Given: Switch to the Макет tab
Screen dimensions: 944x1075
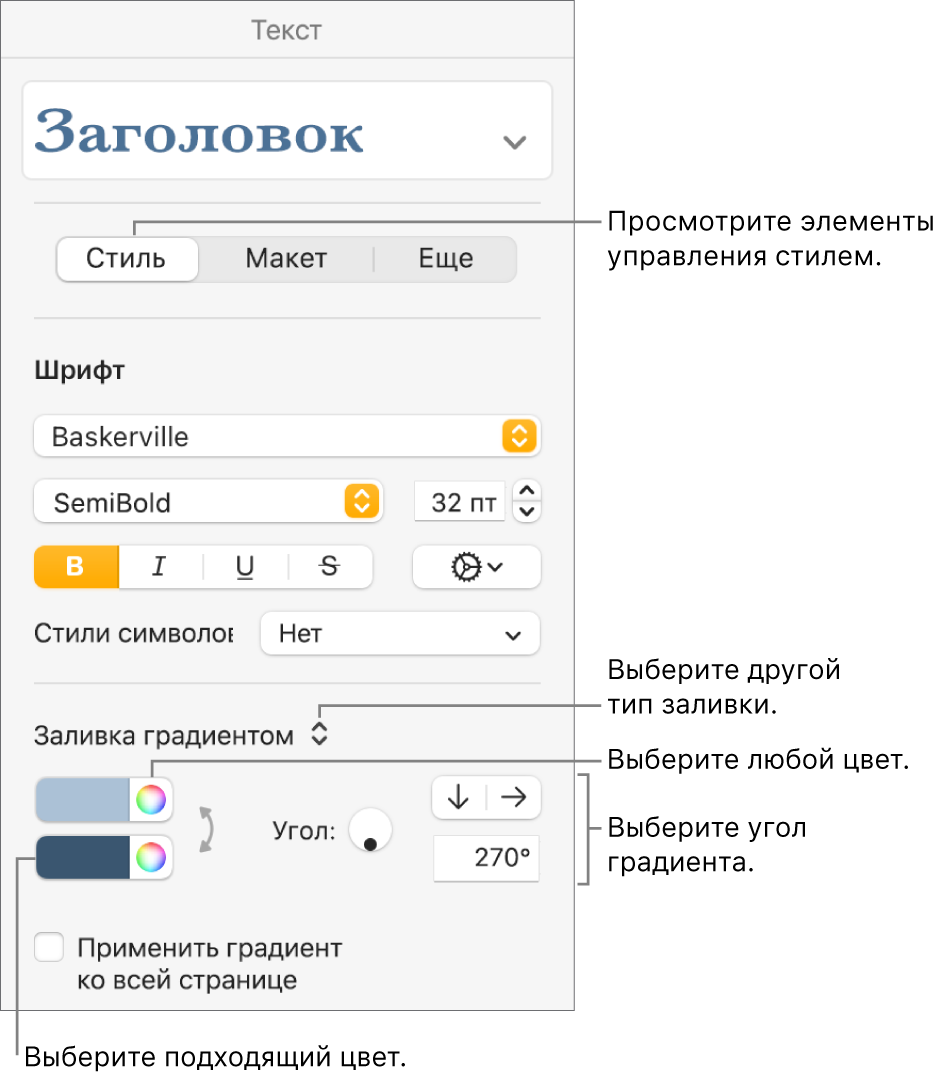Looking at the screenshot, I should coord(286,258).
